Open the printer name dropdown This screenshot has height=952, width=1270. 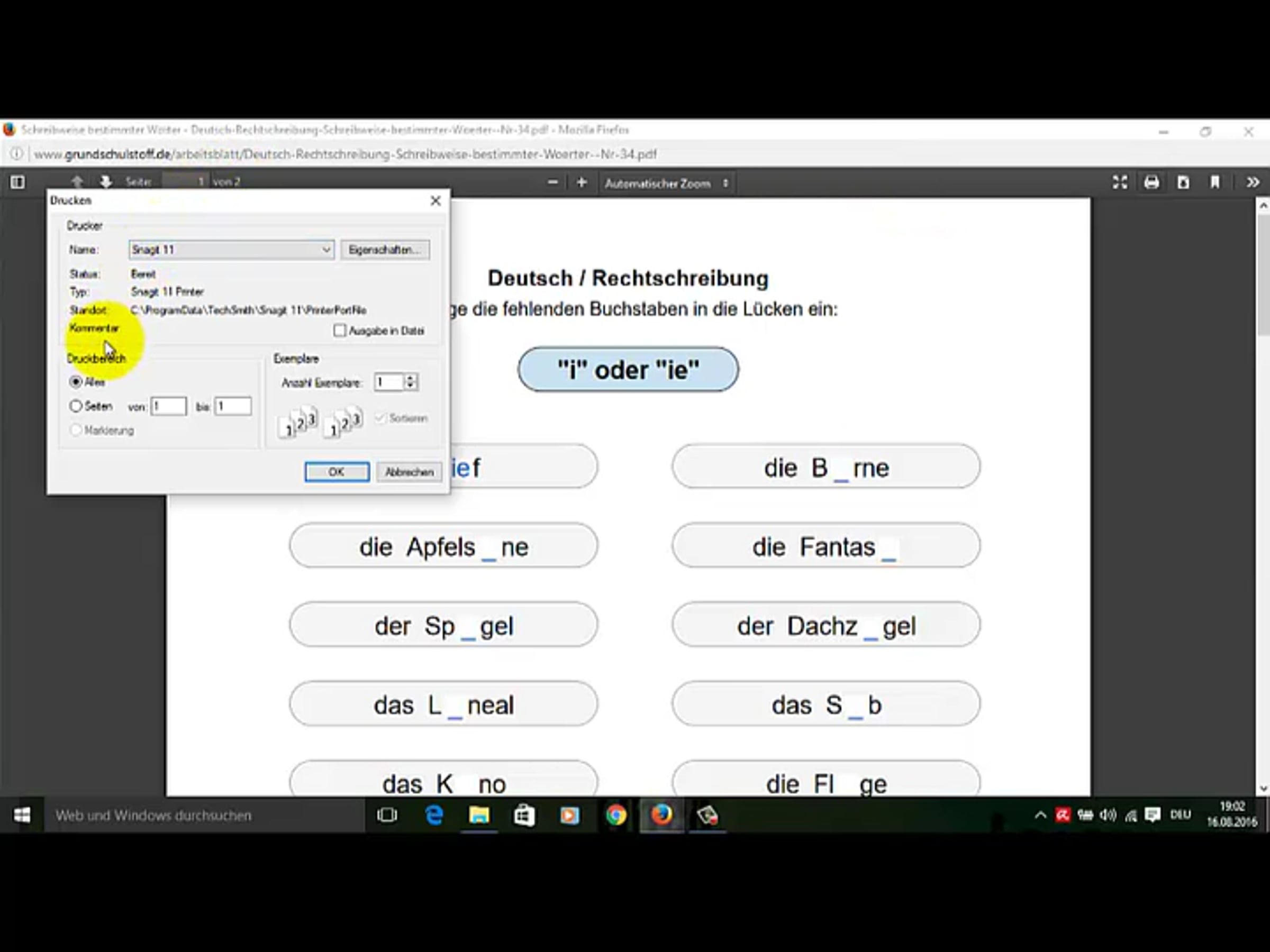tap(325, 250)
